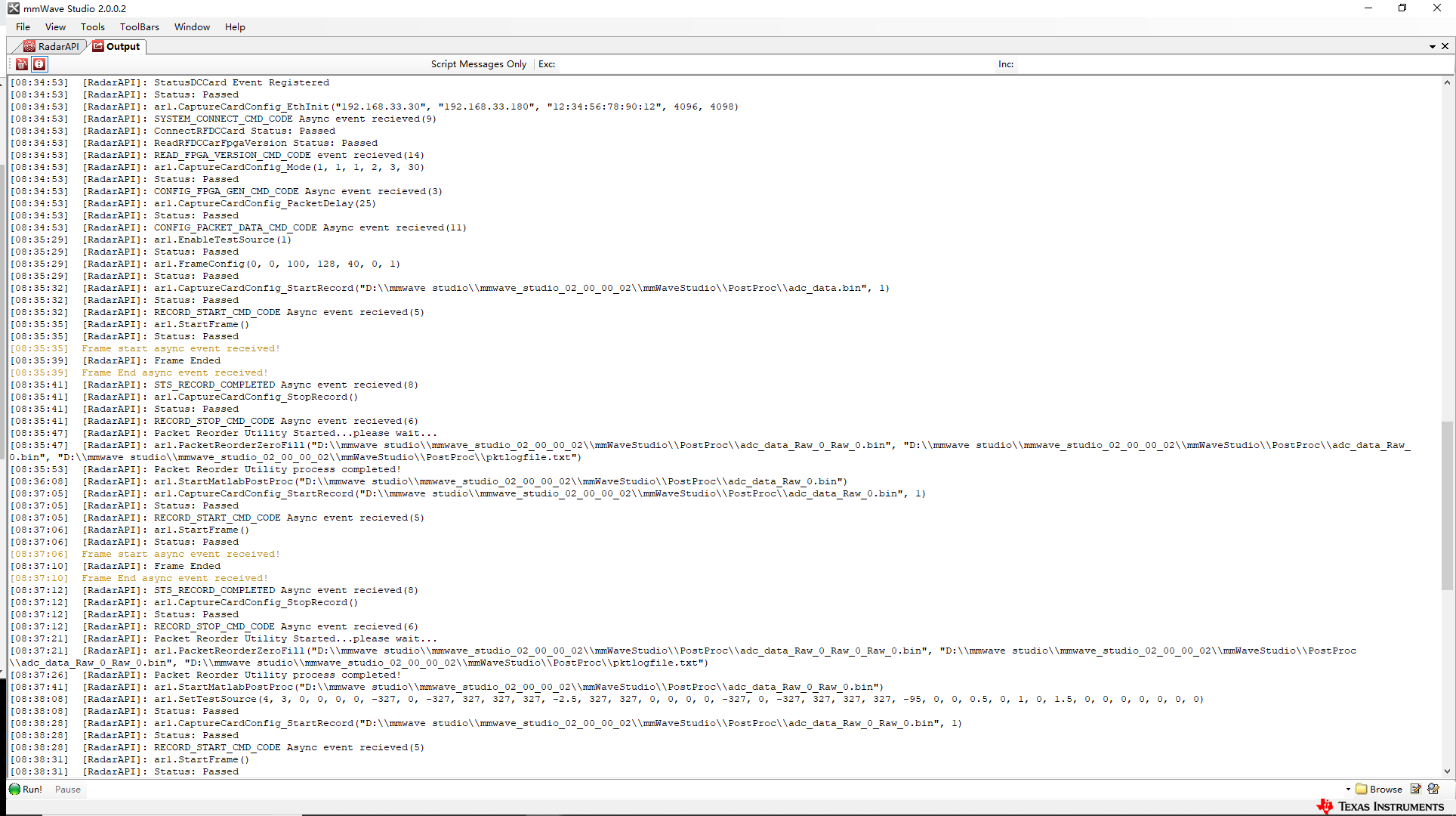Image resolution: width=1456 pixels, height=816 pixels.
Task: Click 'ar1.FrameConfig(0, 0, 100, 128, 40, 0, 1)' line
Action: [x=277, y=264]
